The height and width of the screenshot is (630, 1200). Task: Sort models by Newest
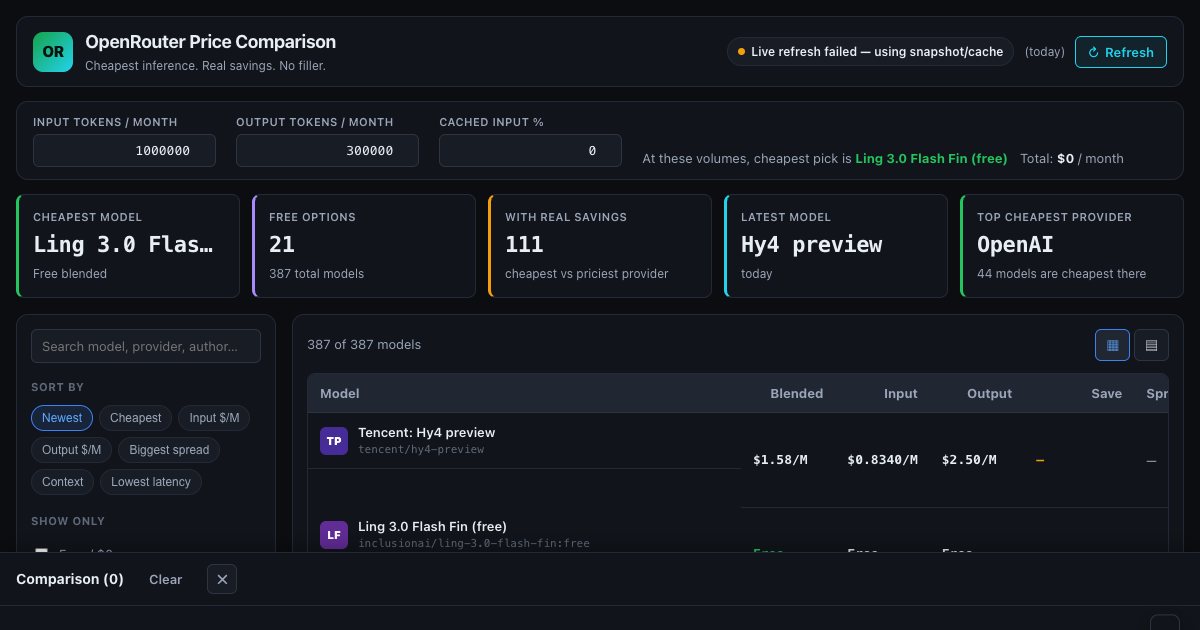click(62, 418)
